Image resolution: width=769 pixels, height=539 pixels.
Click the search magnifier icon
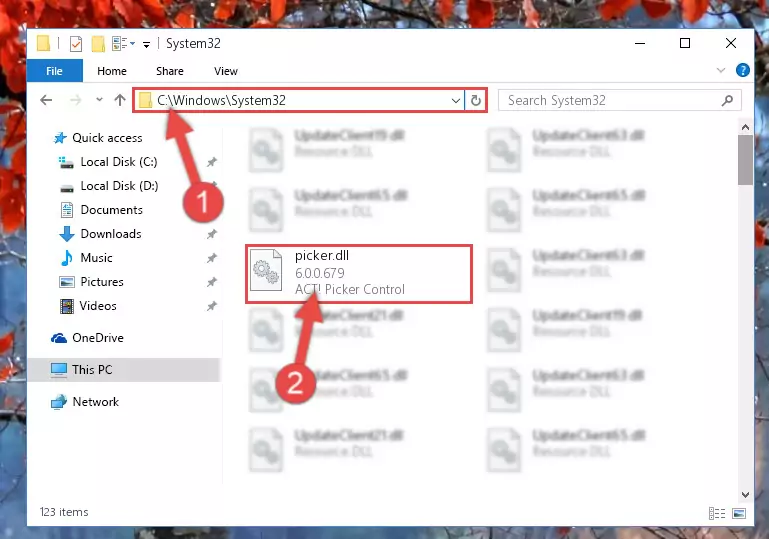[x=727, y=101]
